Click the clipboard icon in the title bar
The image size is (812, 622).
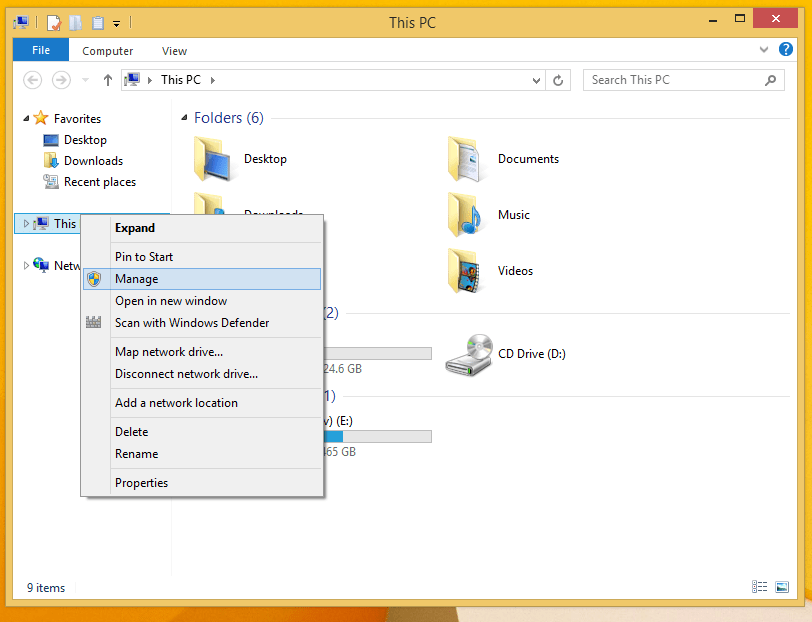click(x=97, y=23)
